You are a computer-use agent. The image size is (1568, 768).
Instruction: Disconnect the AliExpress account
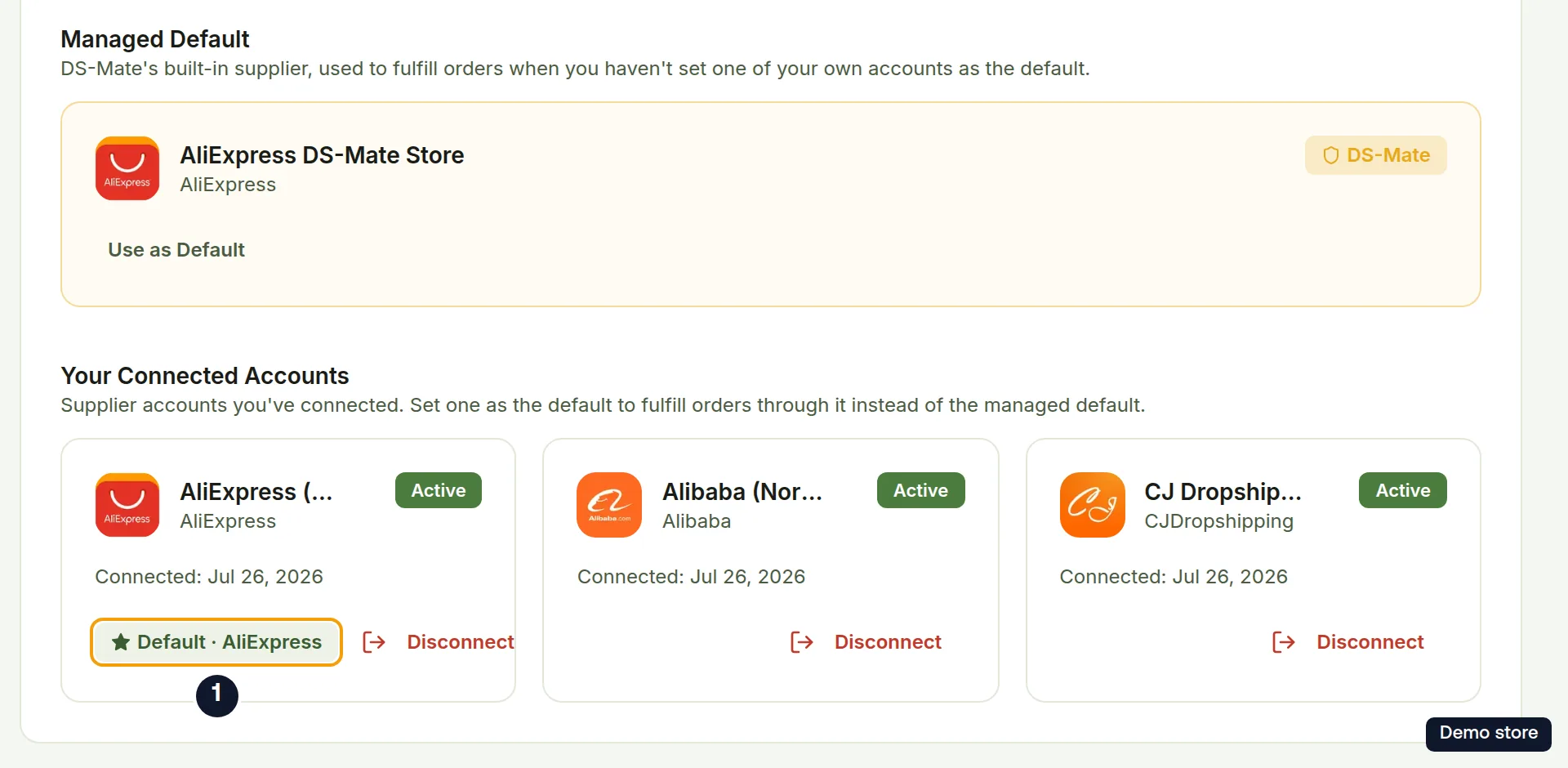439,642
